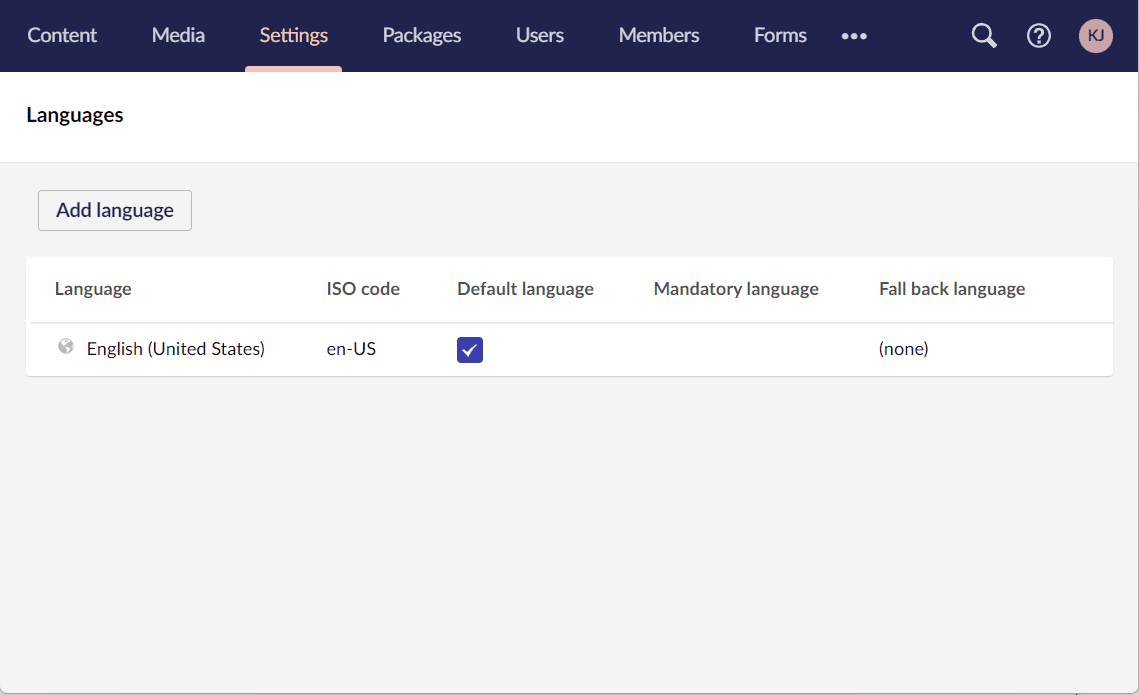Navigate to the Packages section

(x=421, y=35)
